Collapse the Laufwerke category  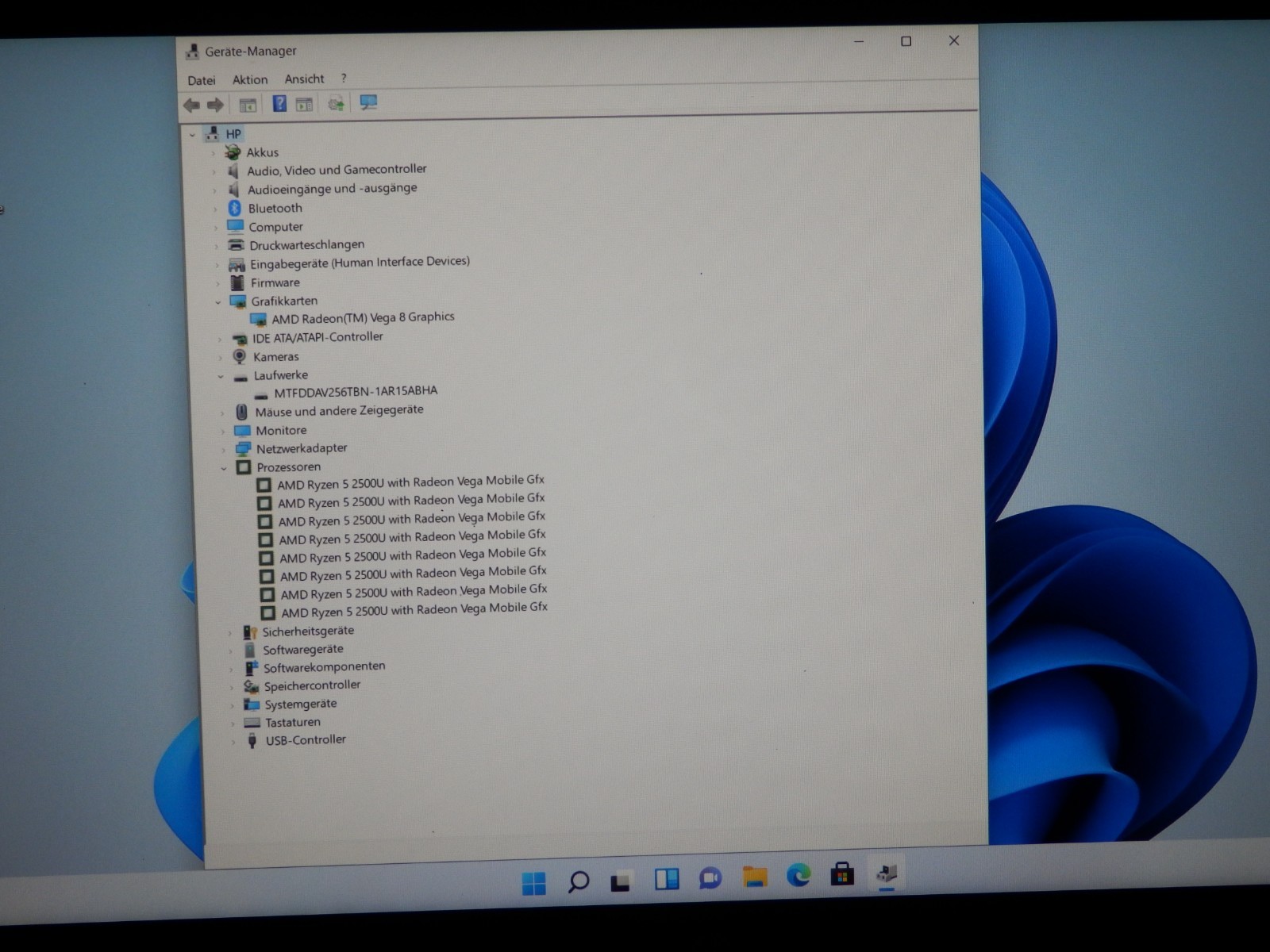(x=221, y=377)
